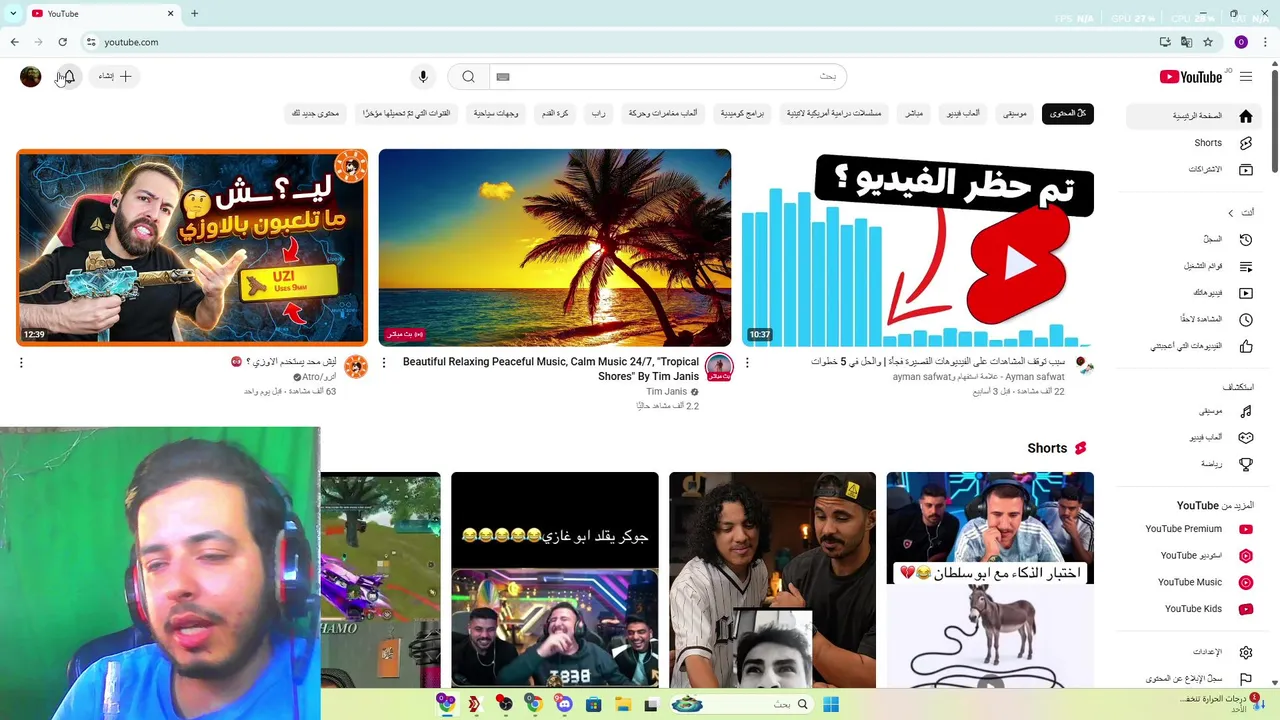Open YouTube Studio link
This screenshot has width=1280, height=720.
[x=1195, y=556]
